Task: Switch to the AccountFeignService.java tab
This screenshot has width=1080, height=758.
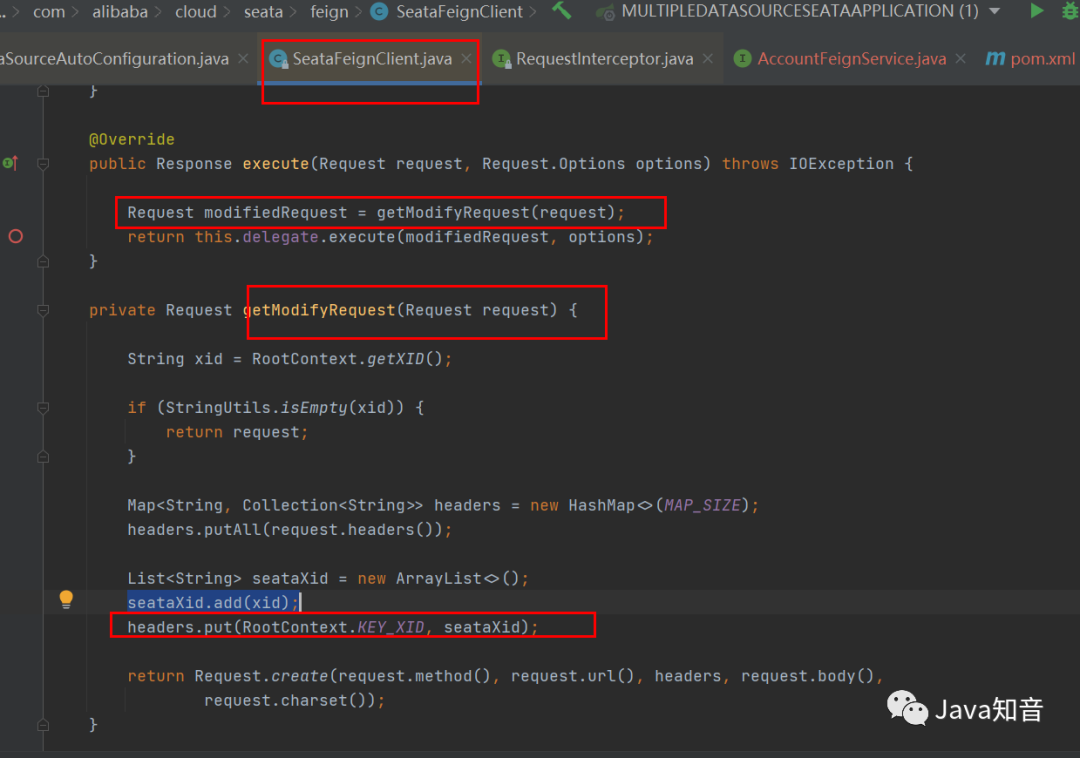Action: pos(851,59)
